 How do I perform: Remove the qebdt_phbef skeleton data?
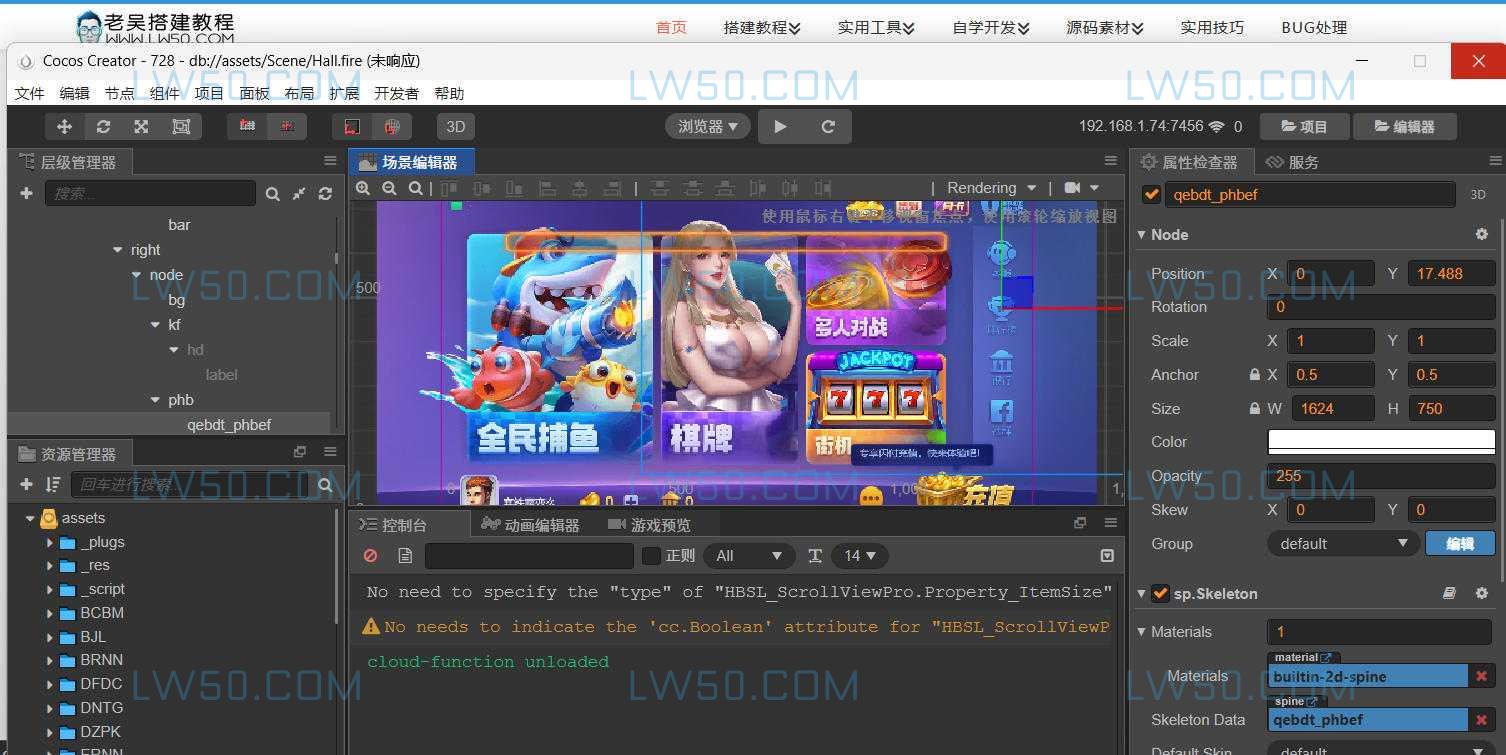pos(1482,720)
